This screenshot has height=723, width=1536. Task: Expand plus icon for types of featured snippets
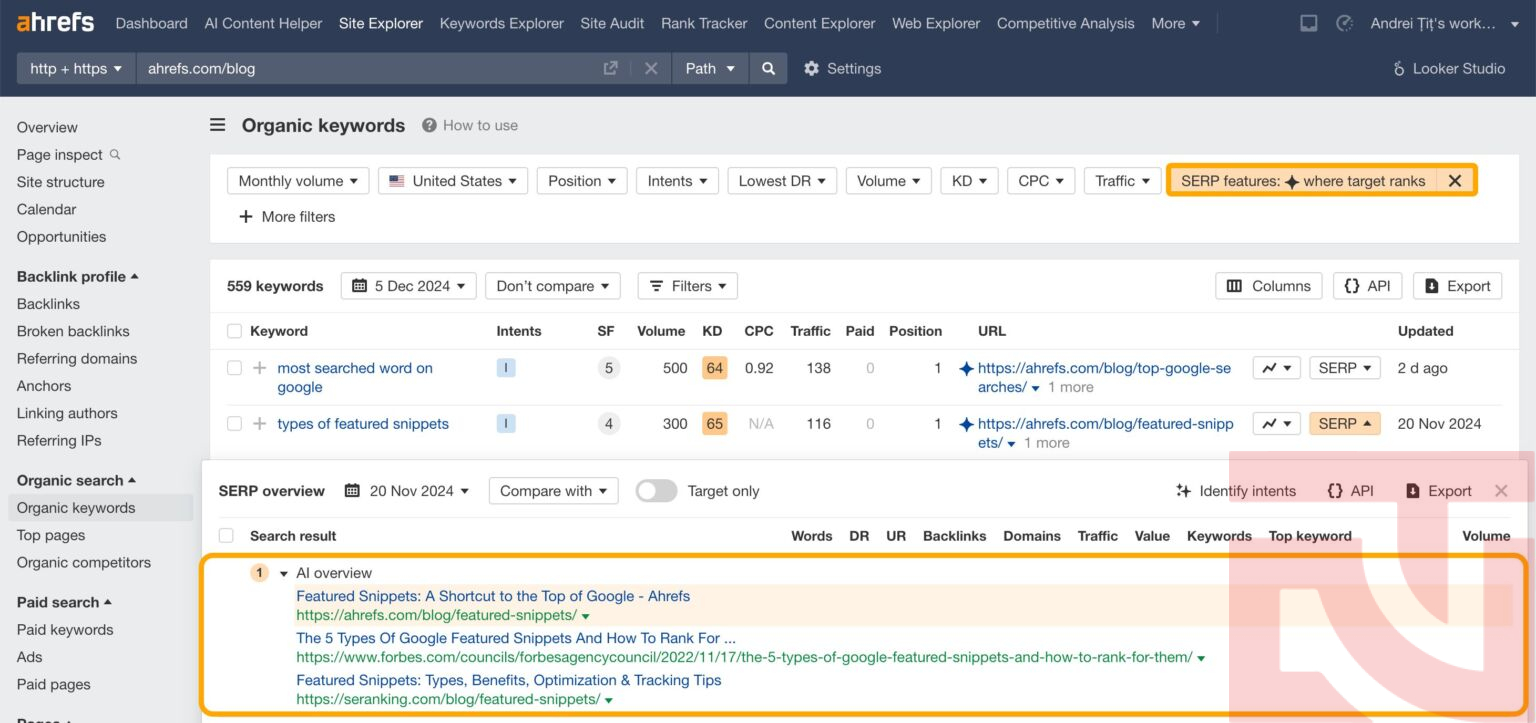coord(260,424)
